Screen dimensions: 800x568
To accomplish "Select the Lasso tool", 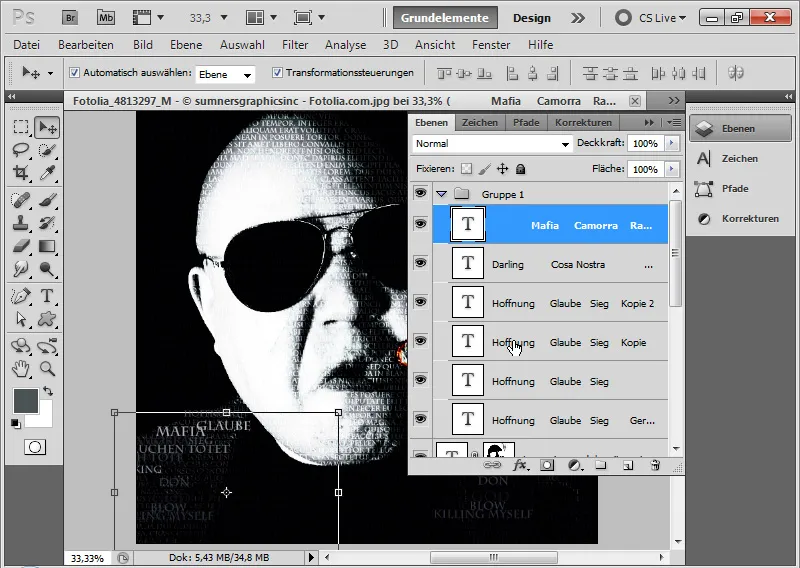I will click(21, 150).
